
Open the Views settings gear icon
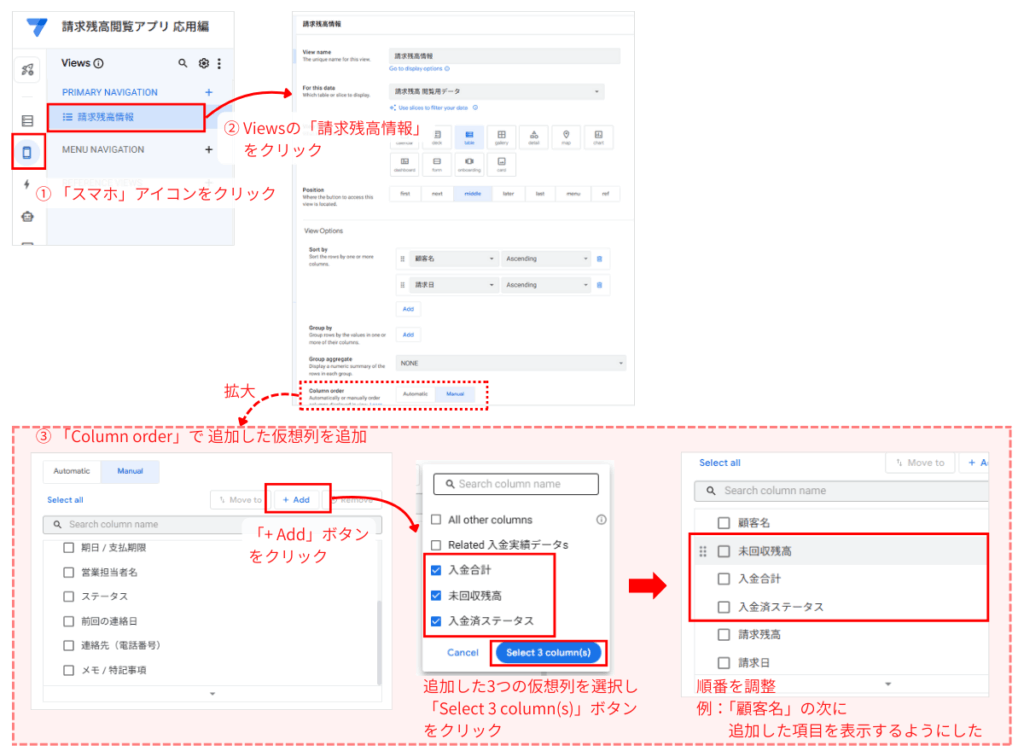click(203, 63)
